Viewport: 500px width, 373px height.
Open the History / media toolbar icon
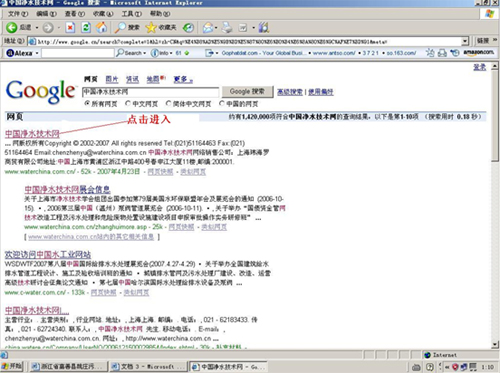(188, 28)
